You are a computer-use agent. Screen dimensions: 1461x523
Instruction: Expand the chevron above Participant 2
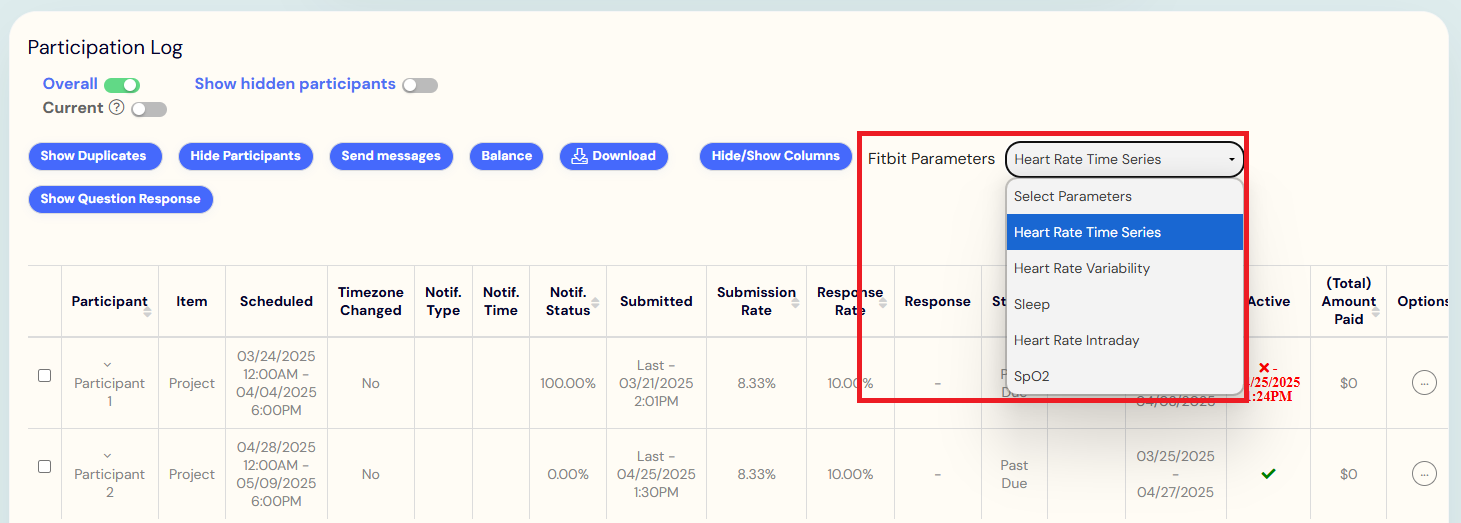click(x=108, y=456)
